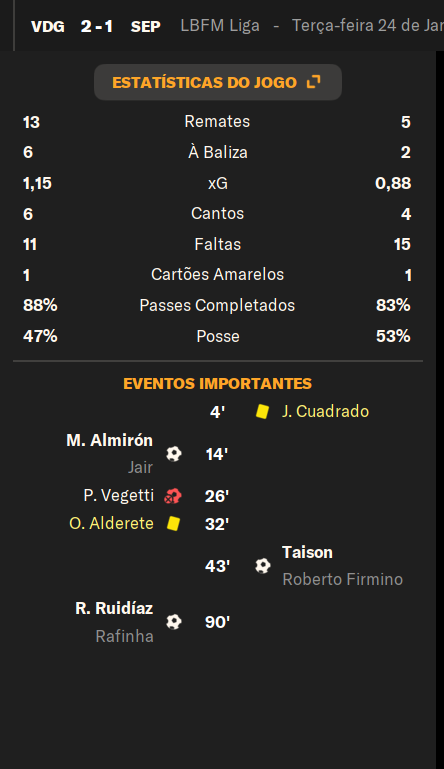This screenshot has width=444, height=769.
Task: Click the SEP team abbreviation in header
Action: click(x=146, y=26)
